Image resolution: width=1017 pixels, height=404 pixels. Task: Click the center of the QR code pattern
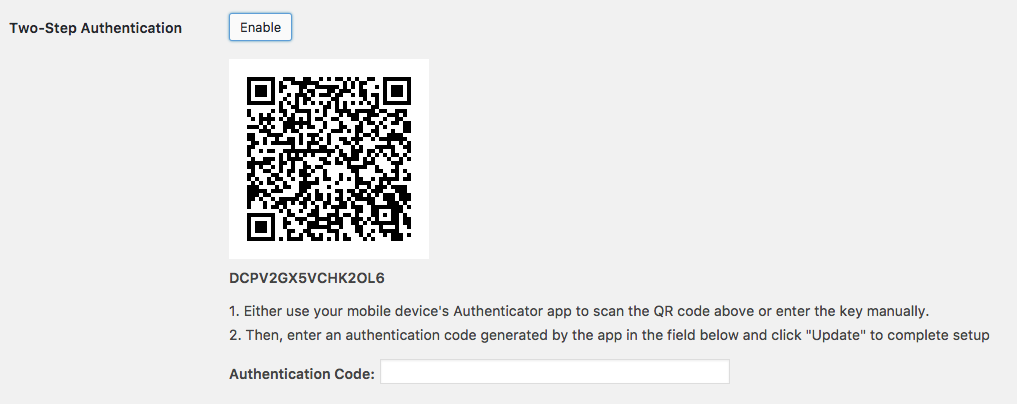329,159
